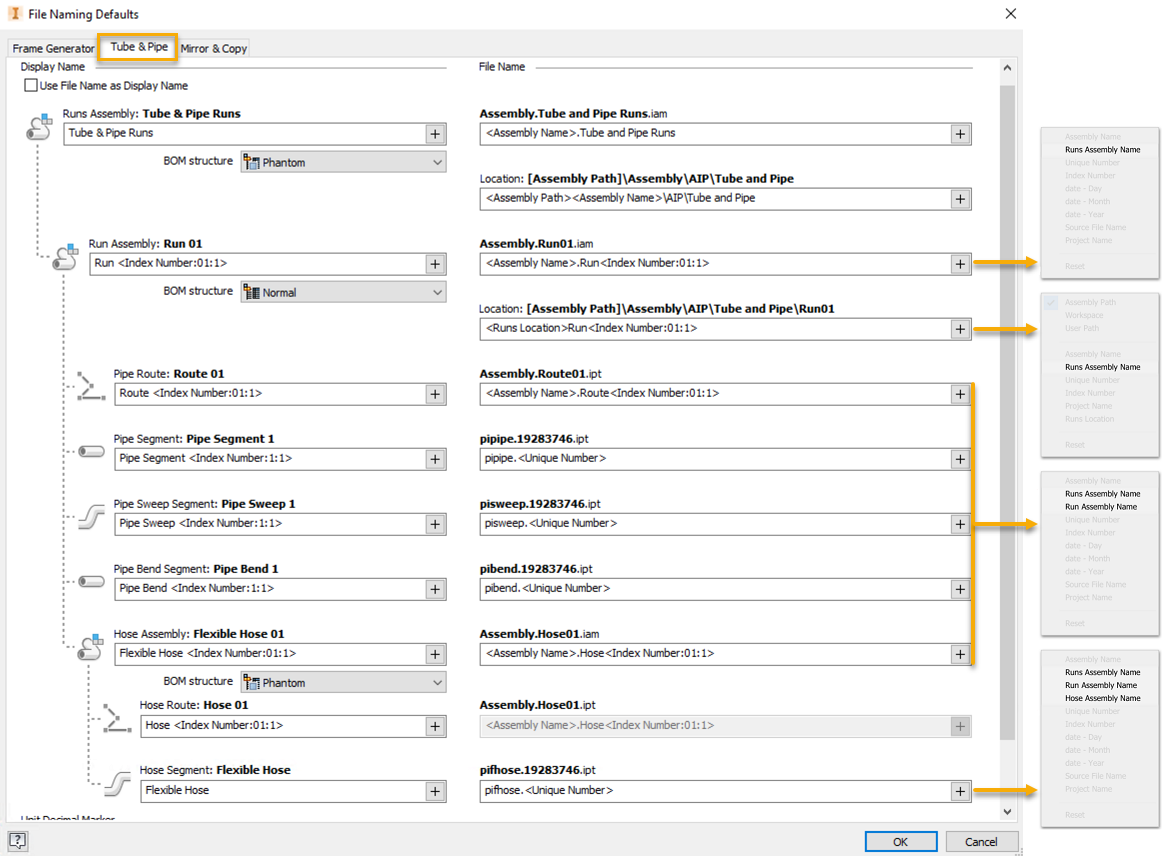Click plus button beside Tube & Pipe Runs display name
The height and width of the screenshot is (856, 1169).
coord(435,134)
